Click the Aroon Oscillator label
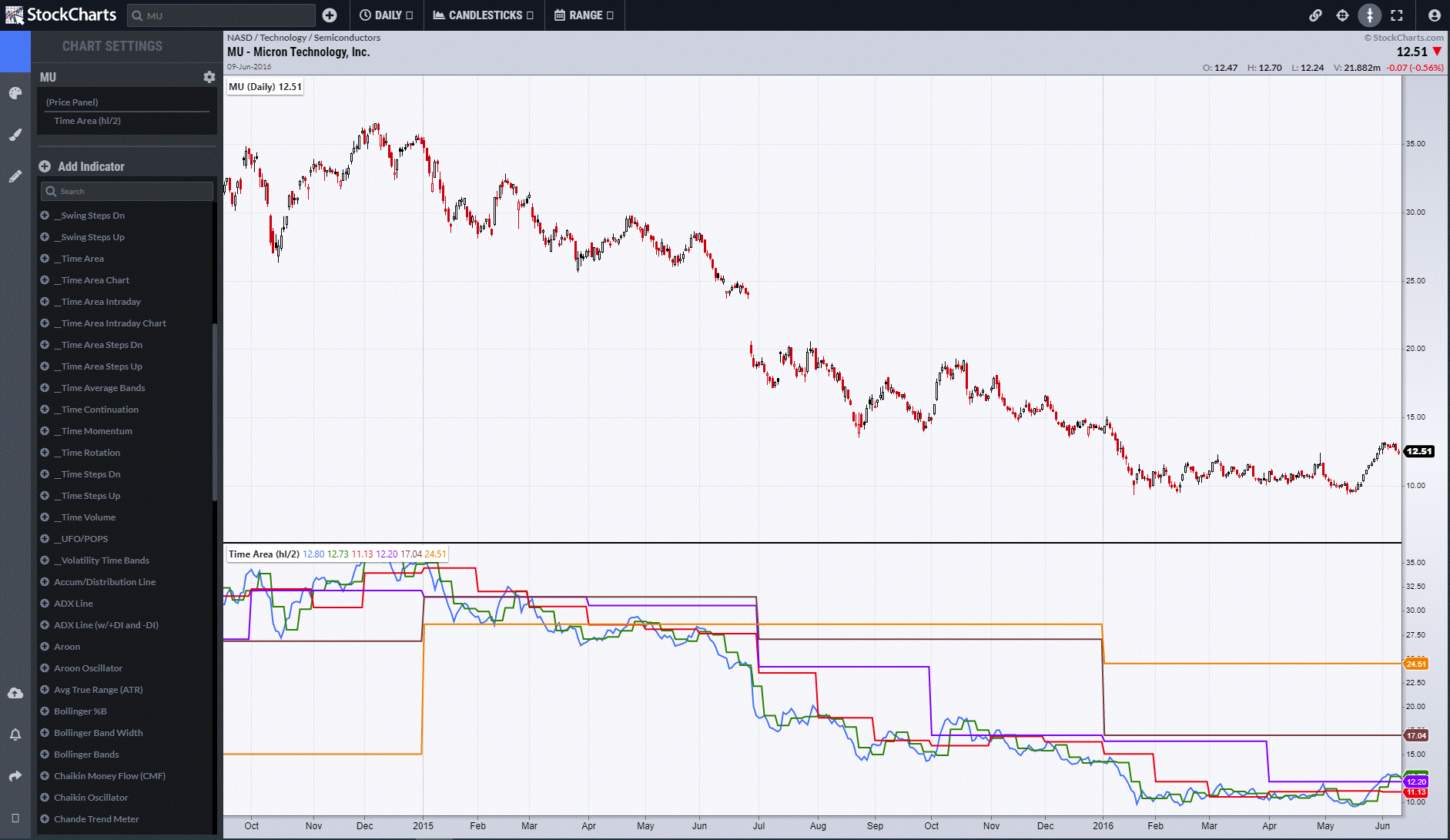 (88, 668)
